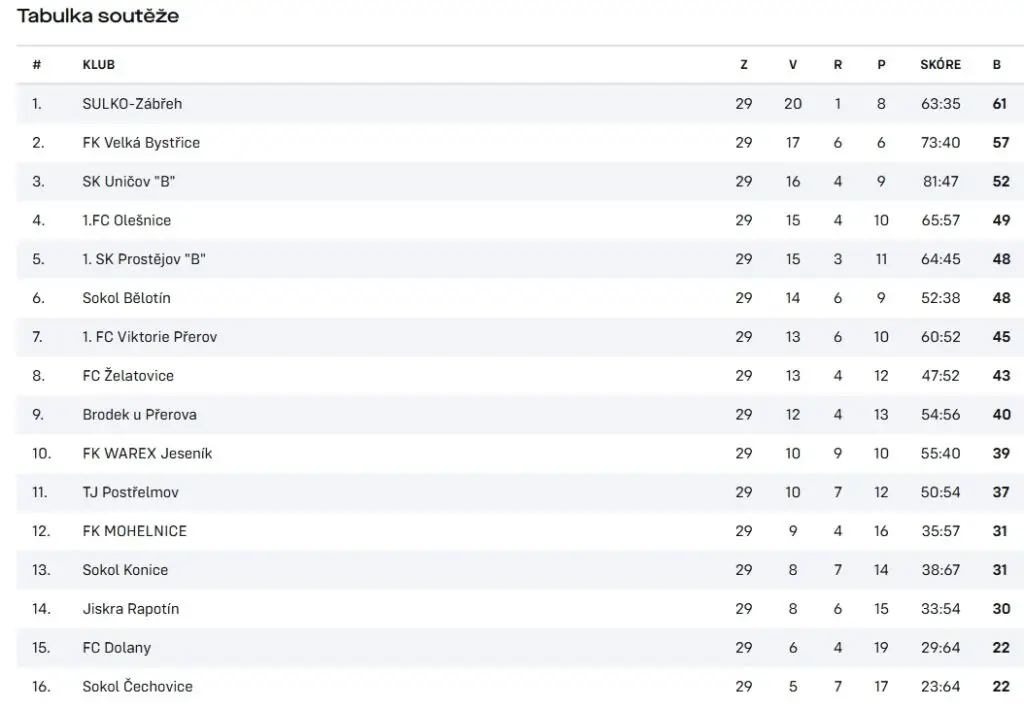The image size is (1024, 709).
Task: Open 1. SK Prostějov "B" team
Action: pos(144,259)
